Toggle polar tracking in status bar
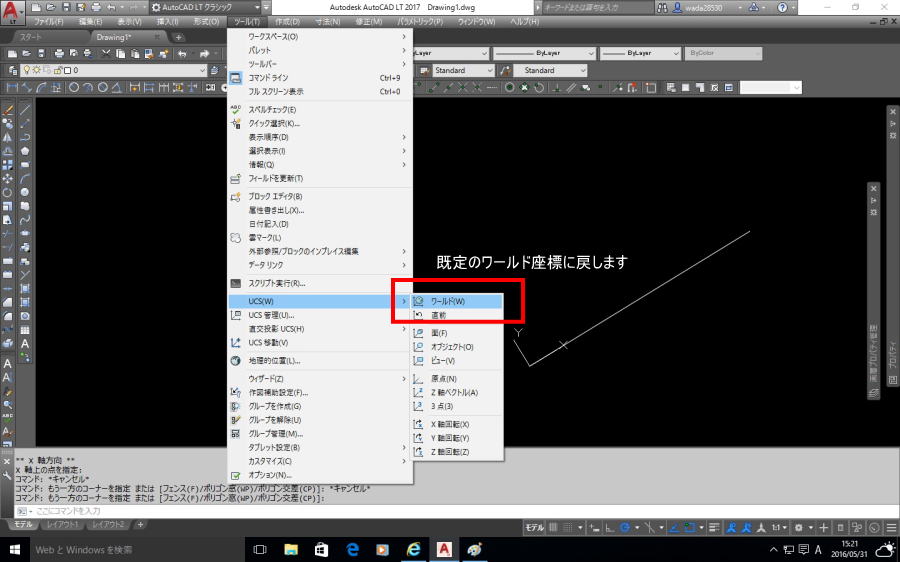900x562 pixels. (x=625, y=528)
